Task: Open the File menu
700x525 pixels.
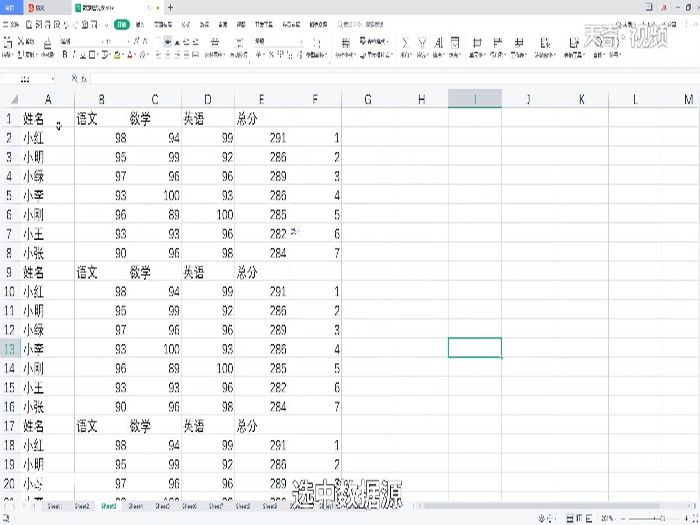Action: (x=11, y=25)
